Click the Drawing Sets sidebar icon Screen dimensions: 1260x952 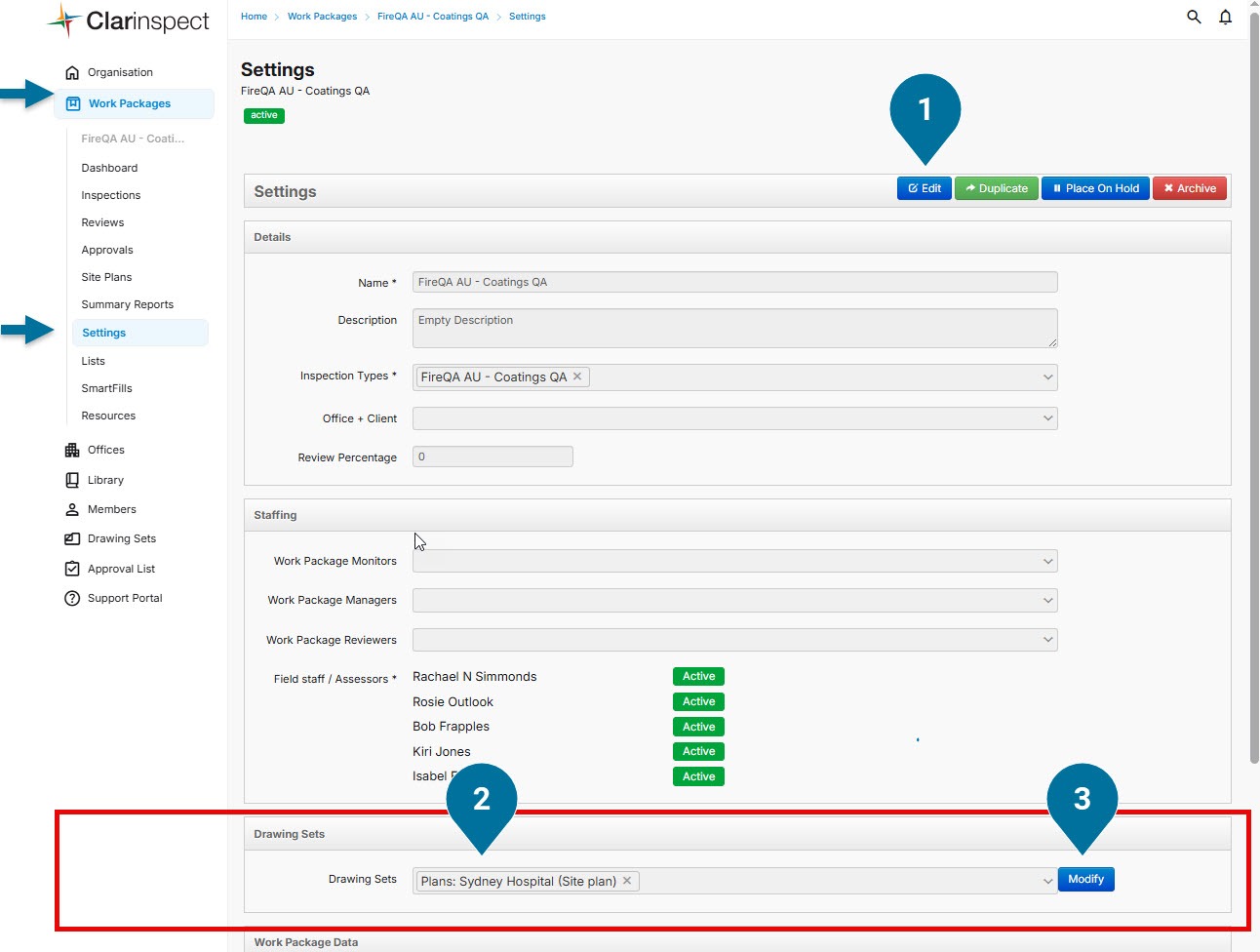(x=72, y=538)
